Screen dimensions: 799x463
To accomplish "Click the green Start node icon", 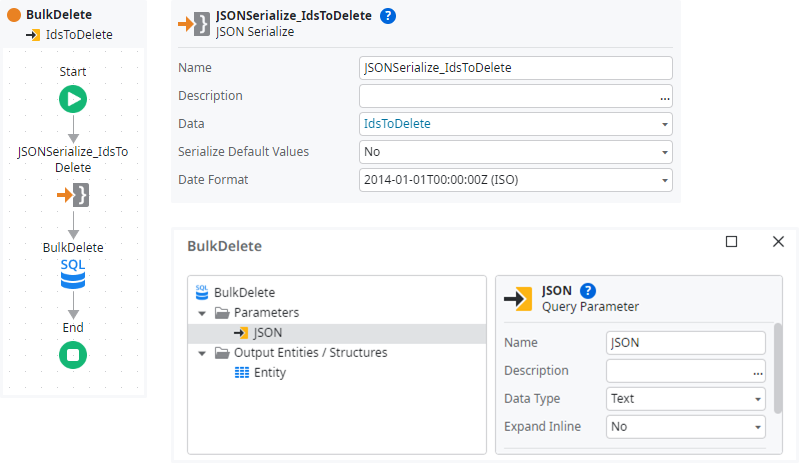I will click(x=73, y=98).
